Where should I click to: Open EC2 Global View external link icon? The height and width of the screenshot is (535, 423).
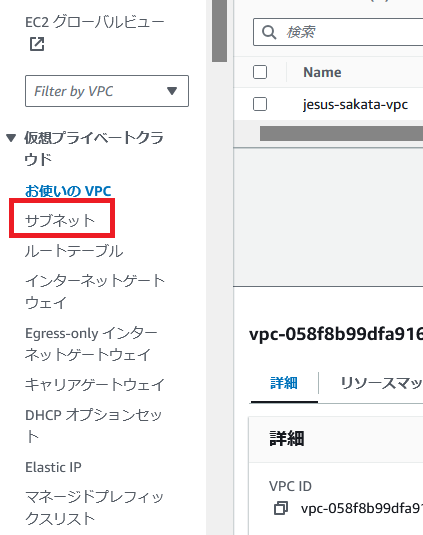click(37, 44)
